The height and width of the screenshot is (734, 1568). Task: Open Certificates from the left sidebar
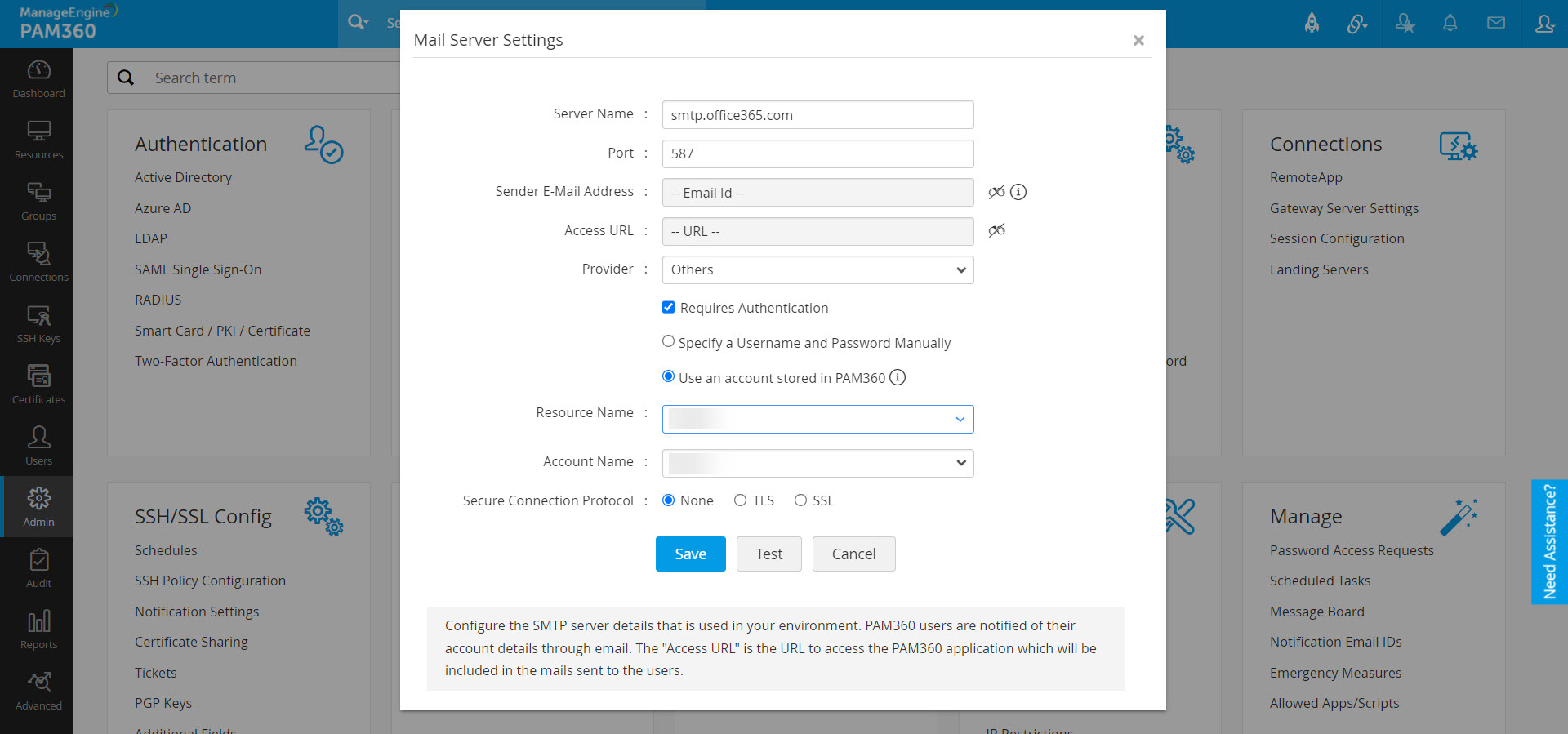pyautogui.click(x=38, y=384)
